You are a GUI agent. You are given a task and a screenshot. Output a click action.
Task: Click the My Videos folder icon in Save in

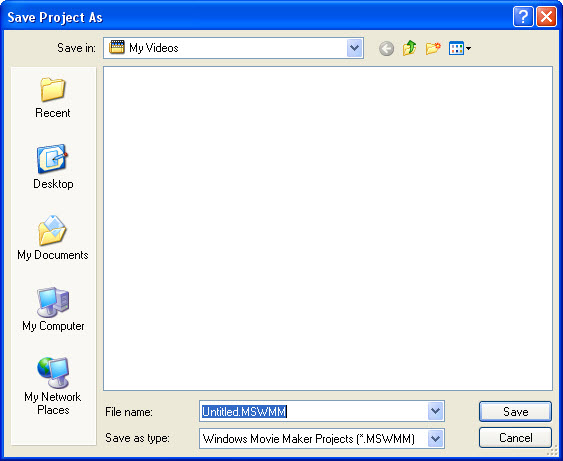117,47
